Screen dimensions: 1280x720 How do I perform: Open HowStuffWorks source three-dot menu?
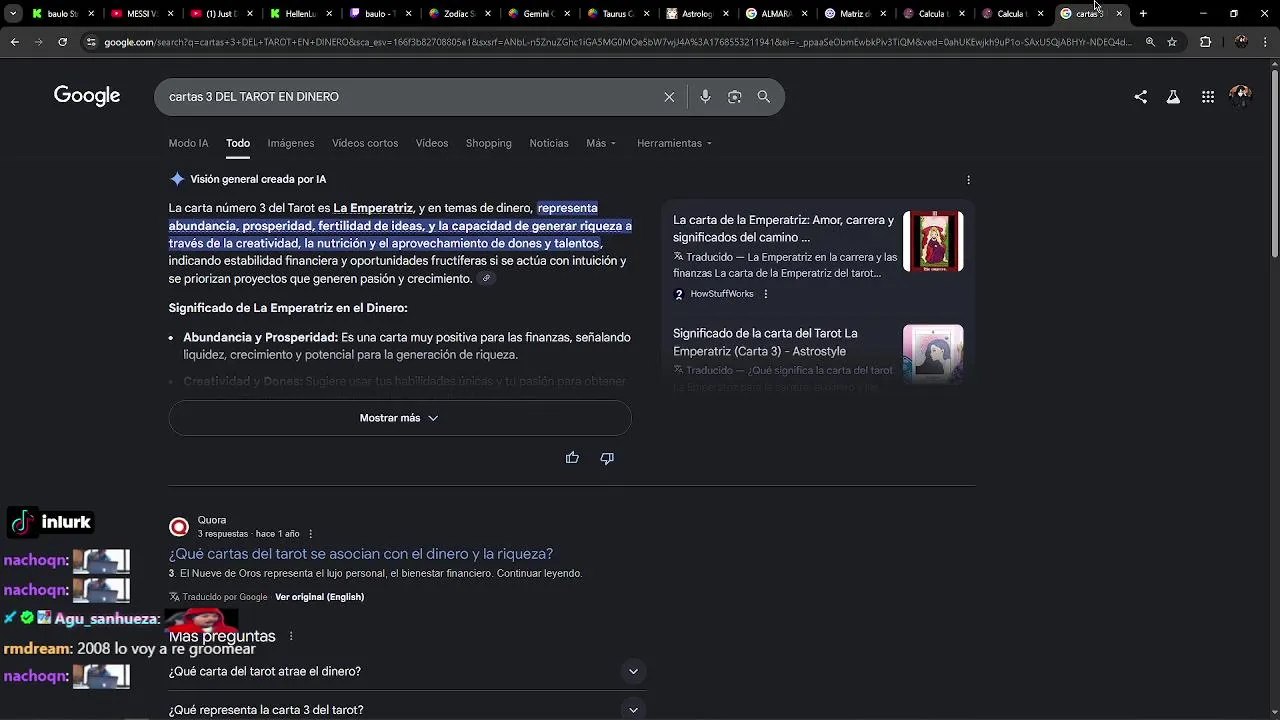coord(766,294)
